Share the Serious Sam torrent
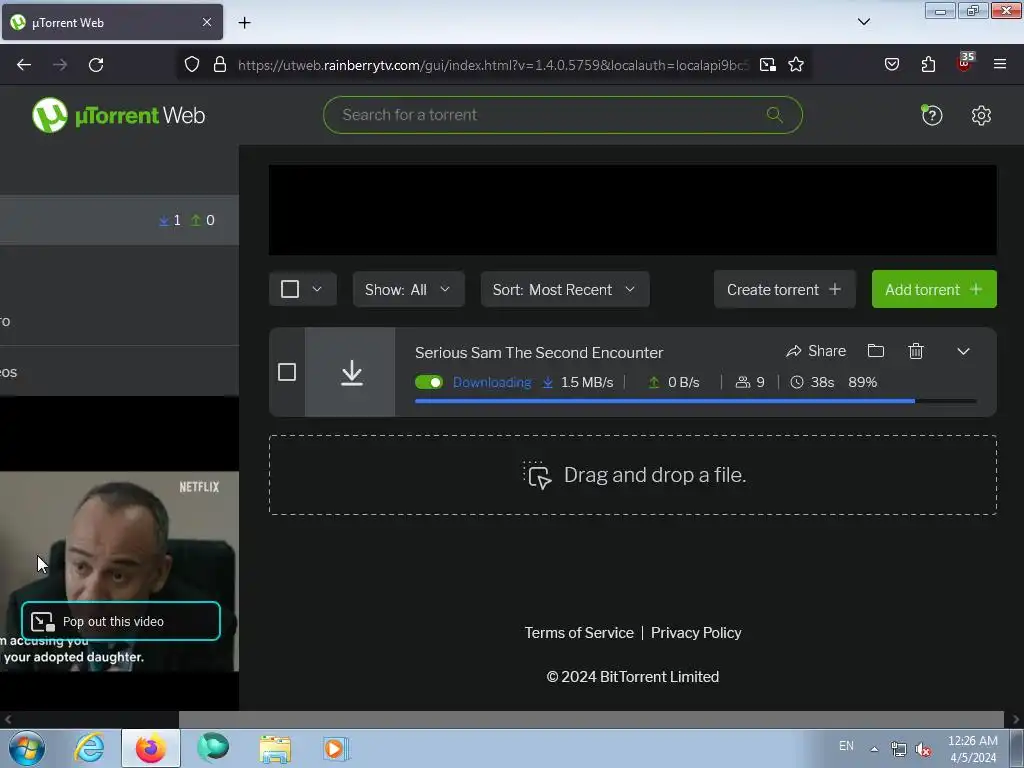Viewport: 1024px width, 768px height. 816,351
